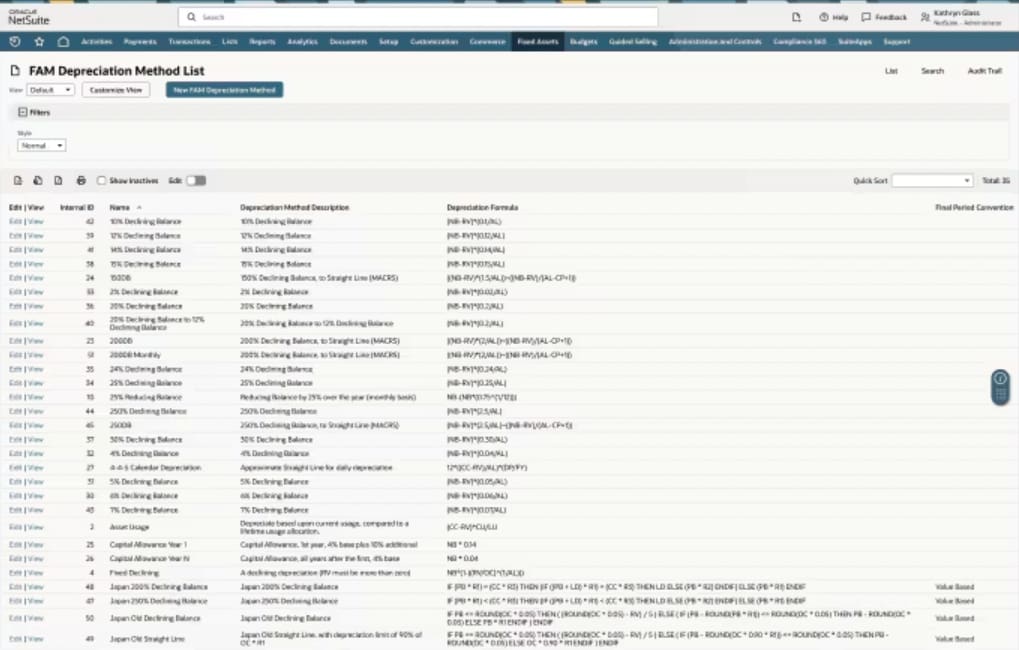Go to the Home icon
This screenshot has height=650, width=1019.
pyautogui.click(x=63, y=42)
